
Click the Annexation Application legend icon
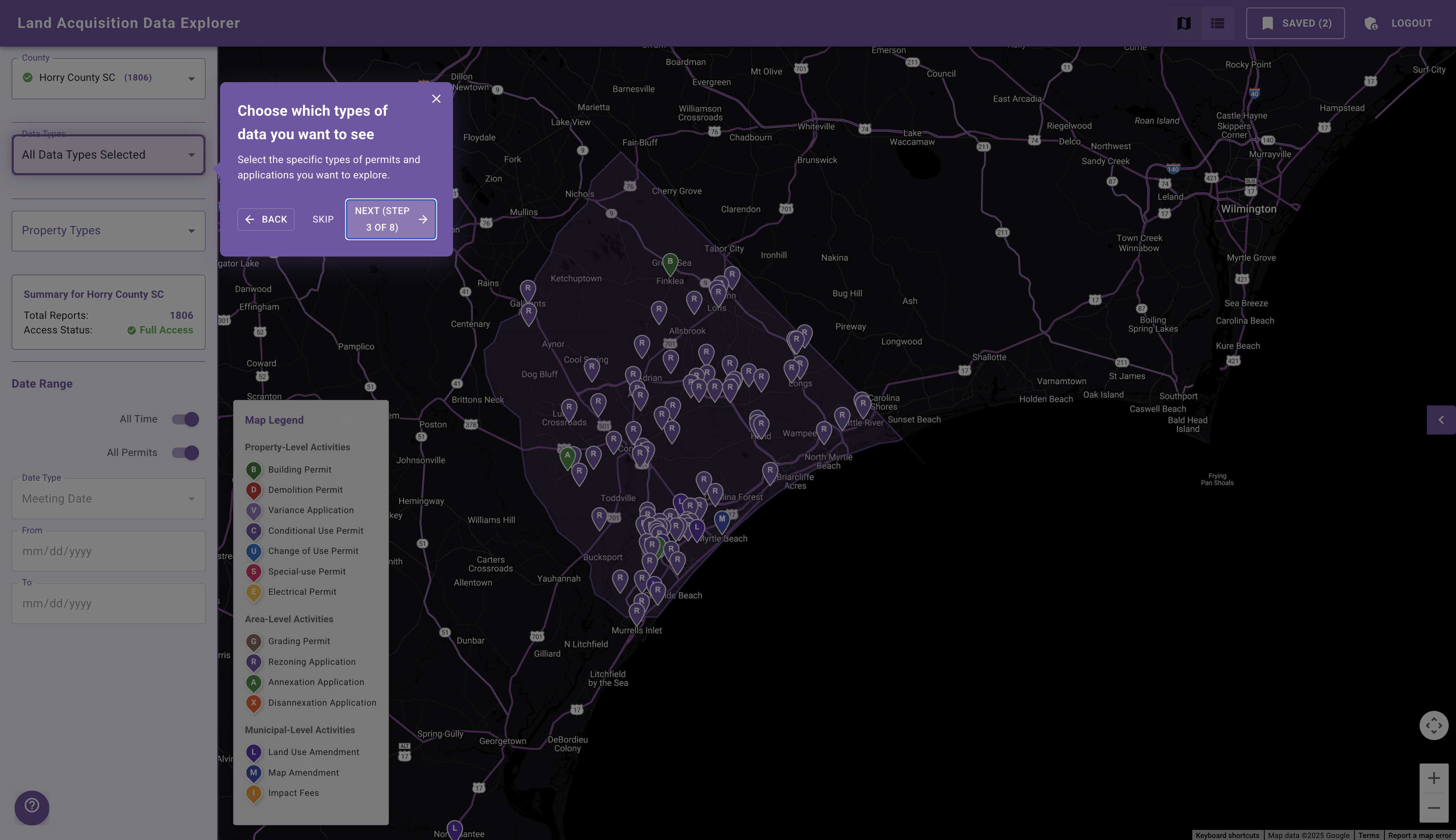[x=254, y=683]
